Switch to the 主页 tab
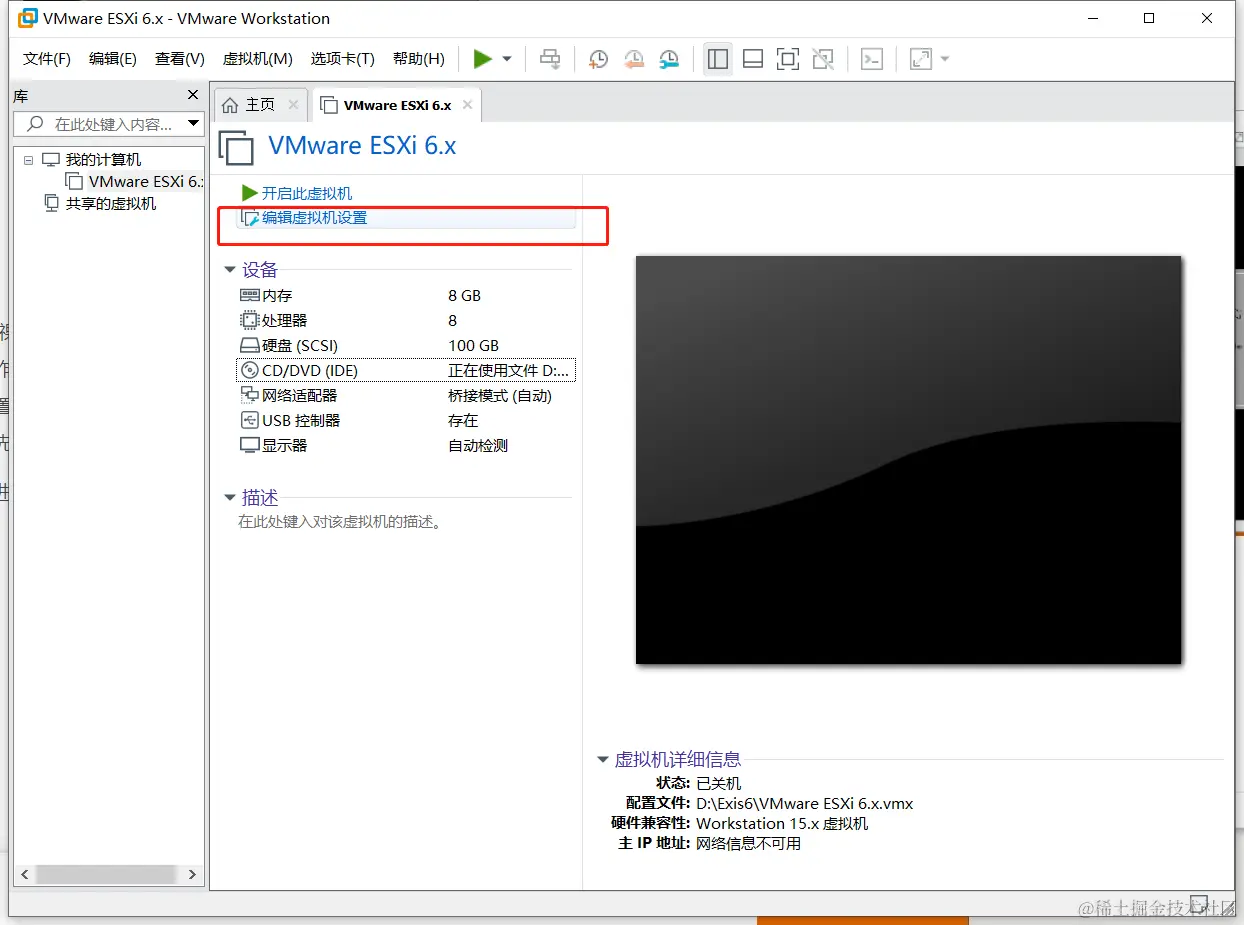1244x925 pixels. coord(260,104)
